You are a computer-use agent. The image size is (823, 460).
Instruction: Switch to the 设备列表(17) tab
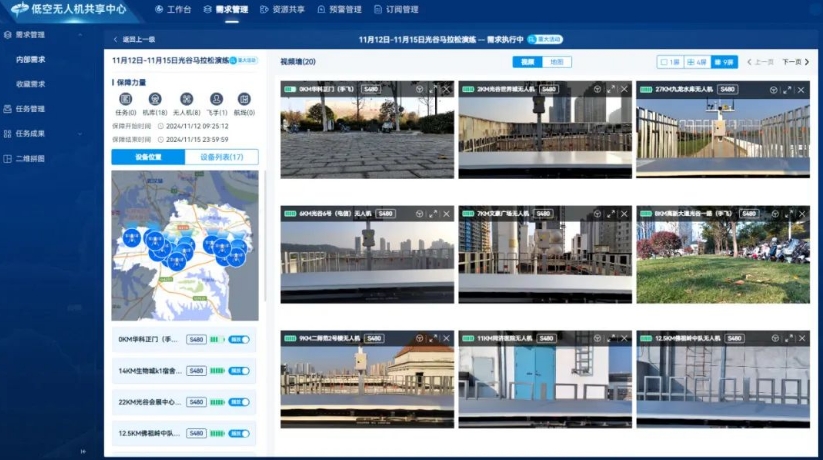tap(221, 157)
